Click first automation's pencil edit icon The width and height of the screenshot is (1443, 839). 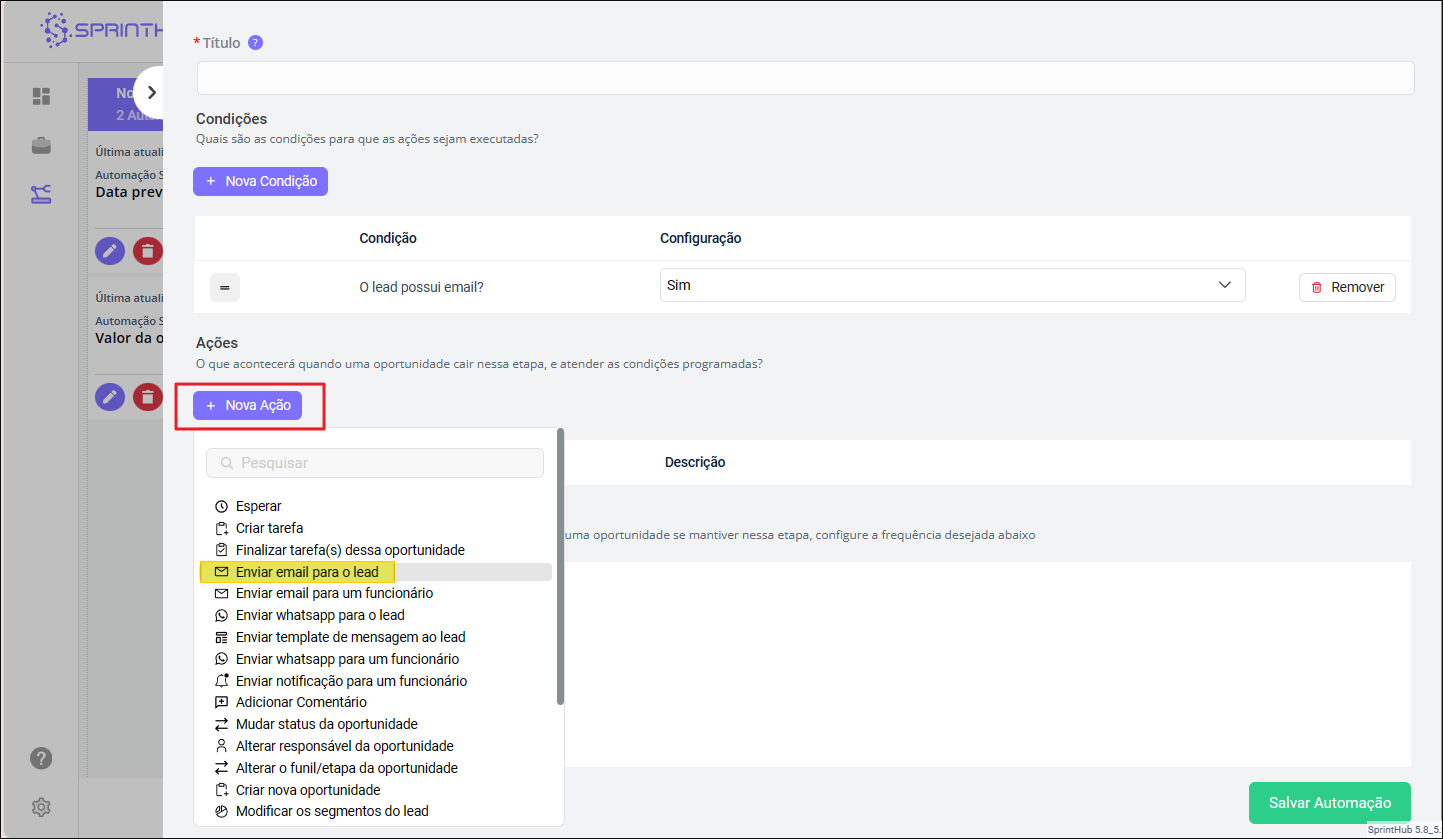pos(110,251)
